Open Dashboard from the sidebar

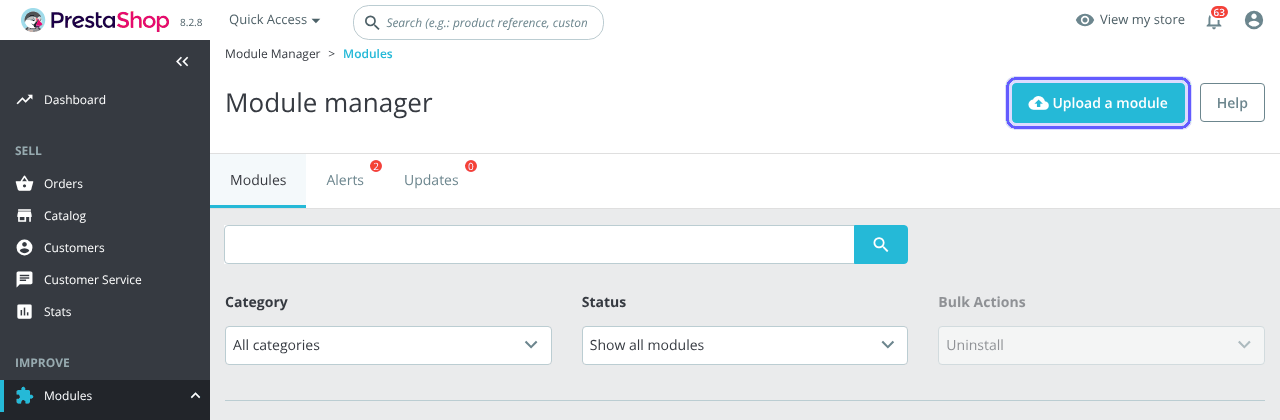pyautogui.click(x=75, y=100)
